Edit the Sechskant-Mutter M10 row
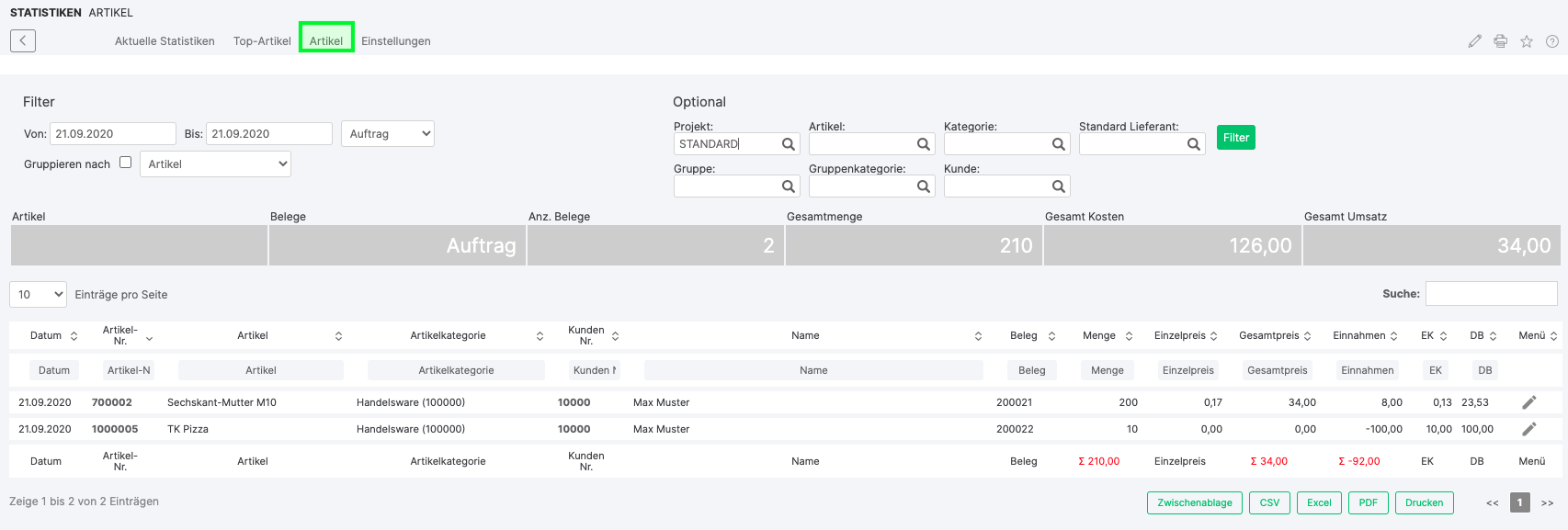1568x530 pixels. (x=1528, y=402)
